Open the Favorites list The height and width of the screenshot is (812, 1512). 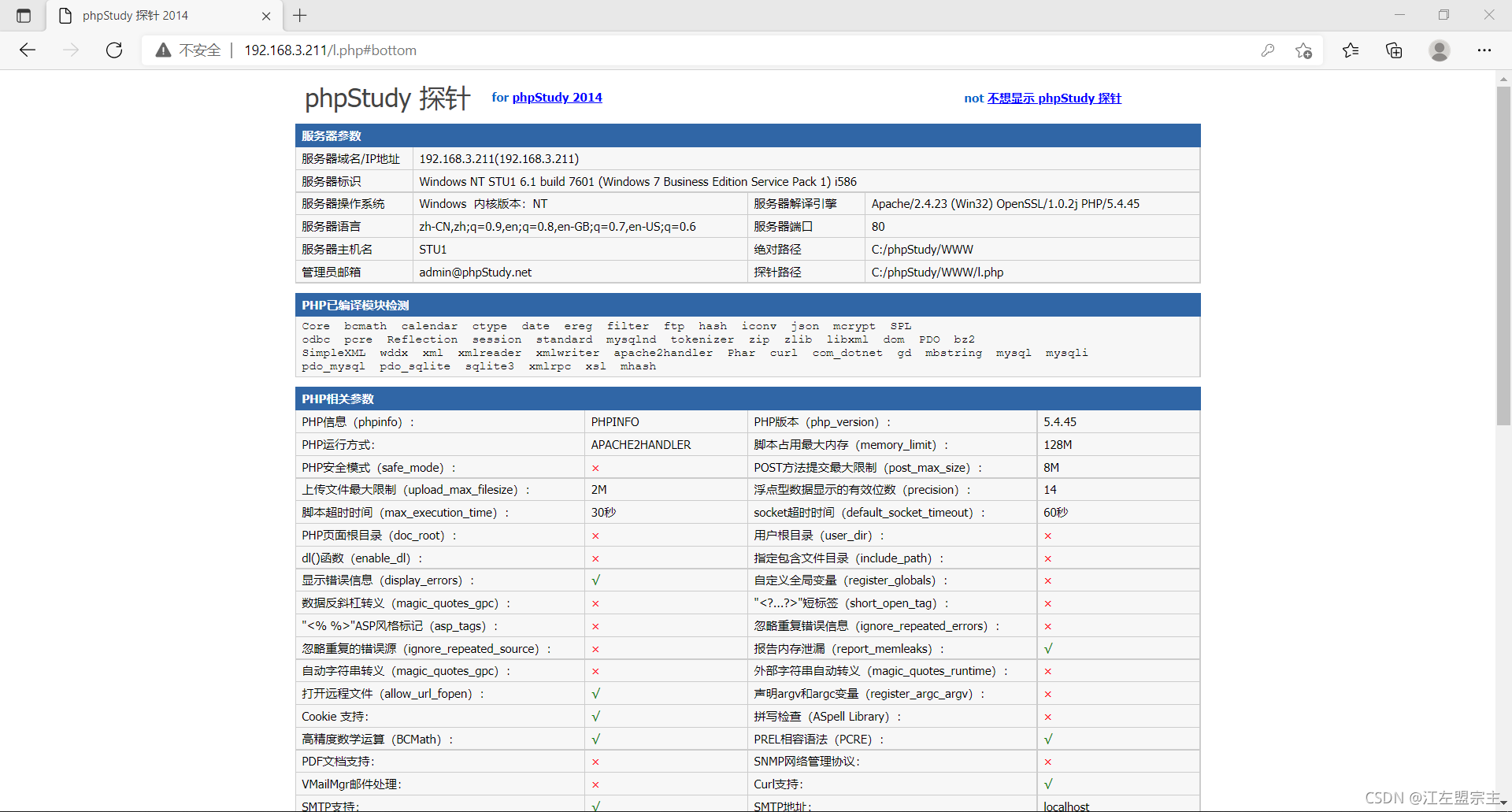pyautogui.click(x=1351, y=50)
